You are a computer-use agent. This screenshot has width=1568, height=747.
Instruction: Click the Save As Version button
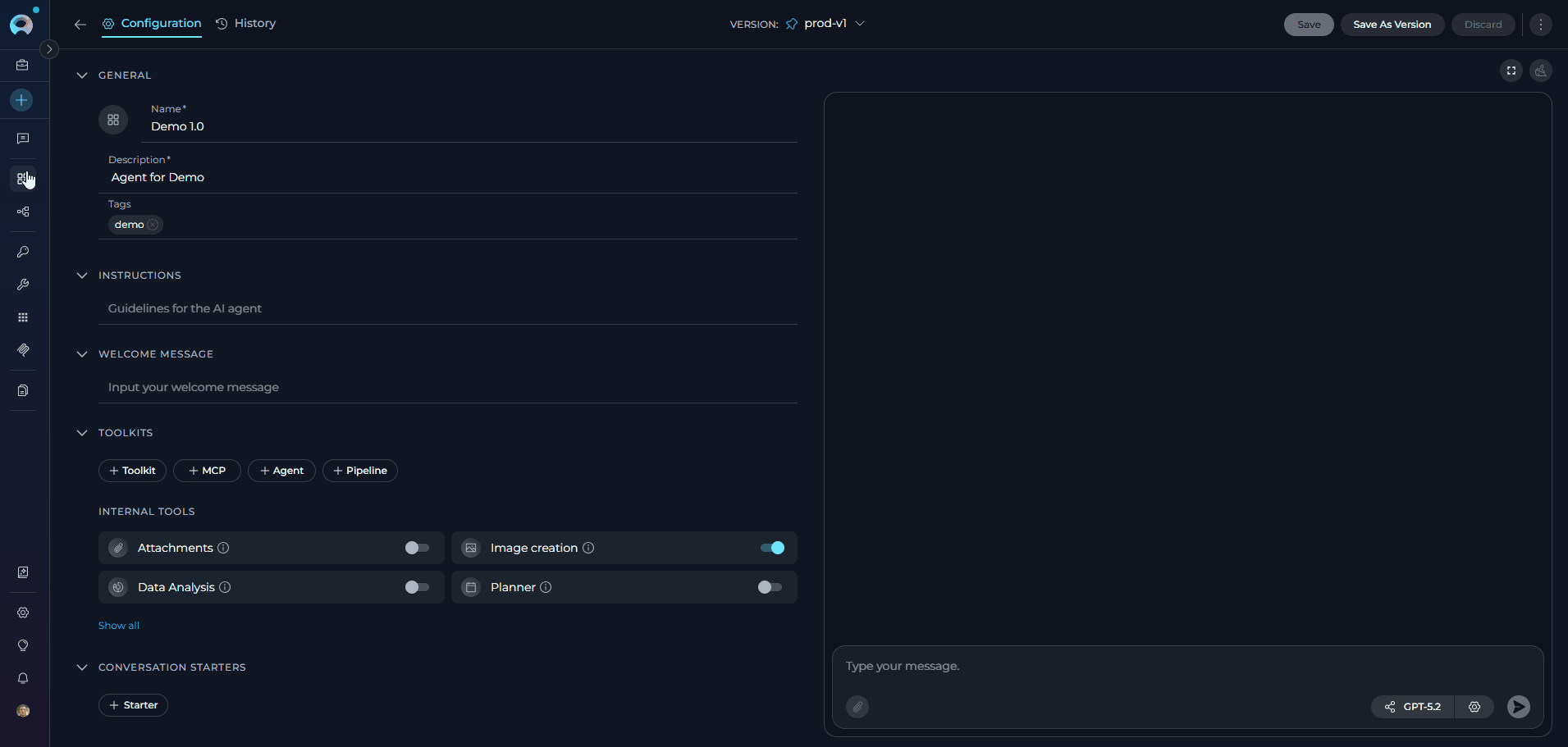click(x=1392, y=25)
